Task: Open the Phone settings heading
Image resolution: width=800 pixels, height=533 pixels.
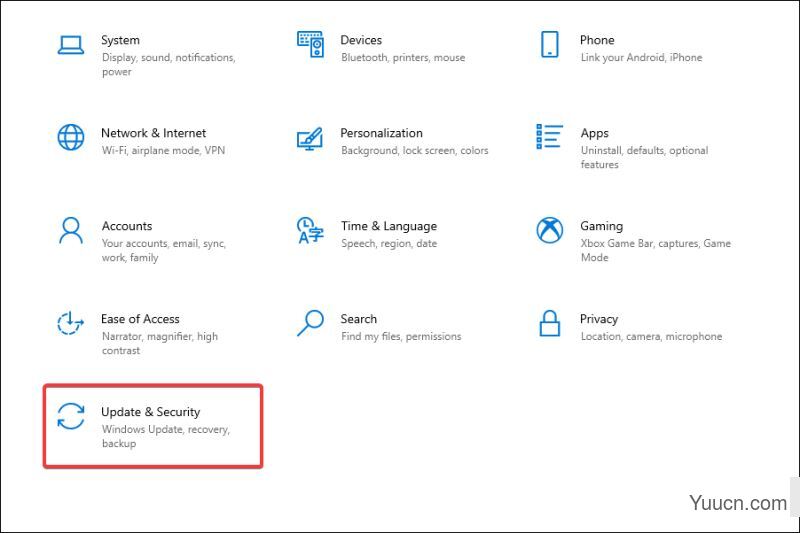Action: pos(597,40)
